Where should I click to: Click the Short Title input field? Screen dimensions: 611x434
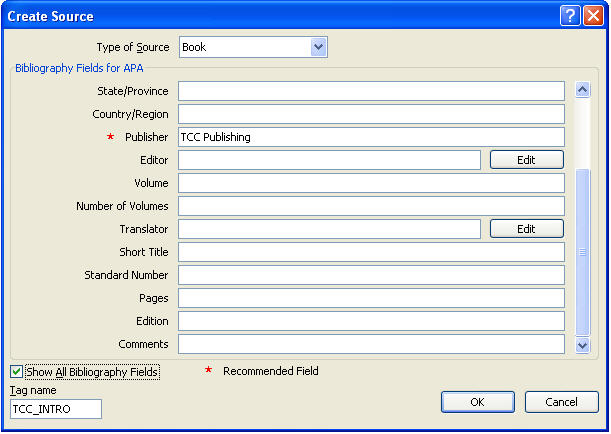click(x=371, y=252)
